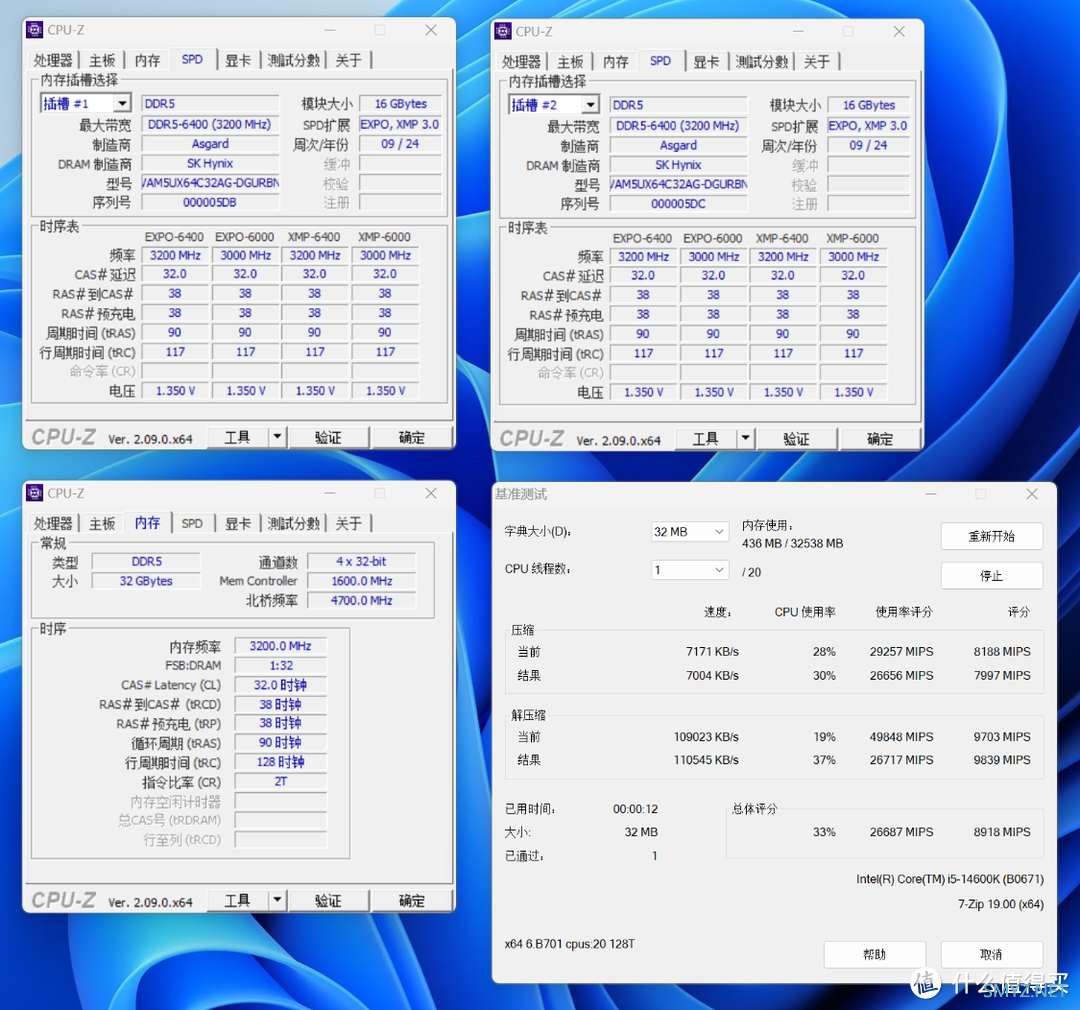The height and width of the screenshot is (1010, 1080).
Task: Switch to SPD tab in the memory window
Action: (192, 524)
